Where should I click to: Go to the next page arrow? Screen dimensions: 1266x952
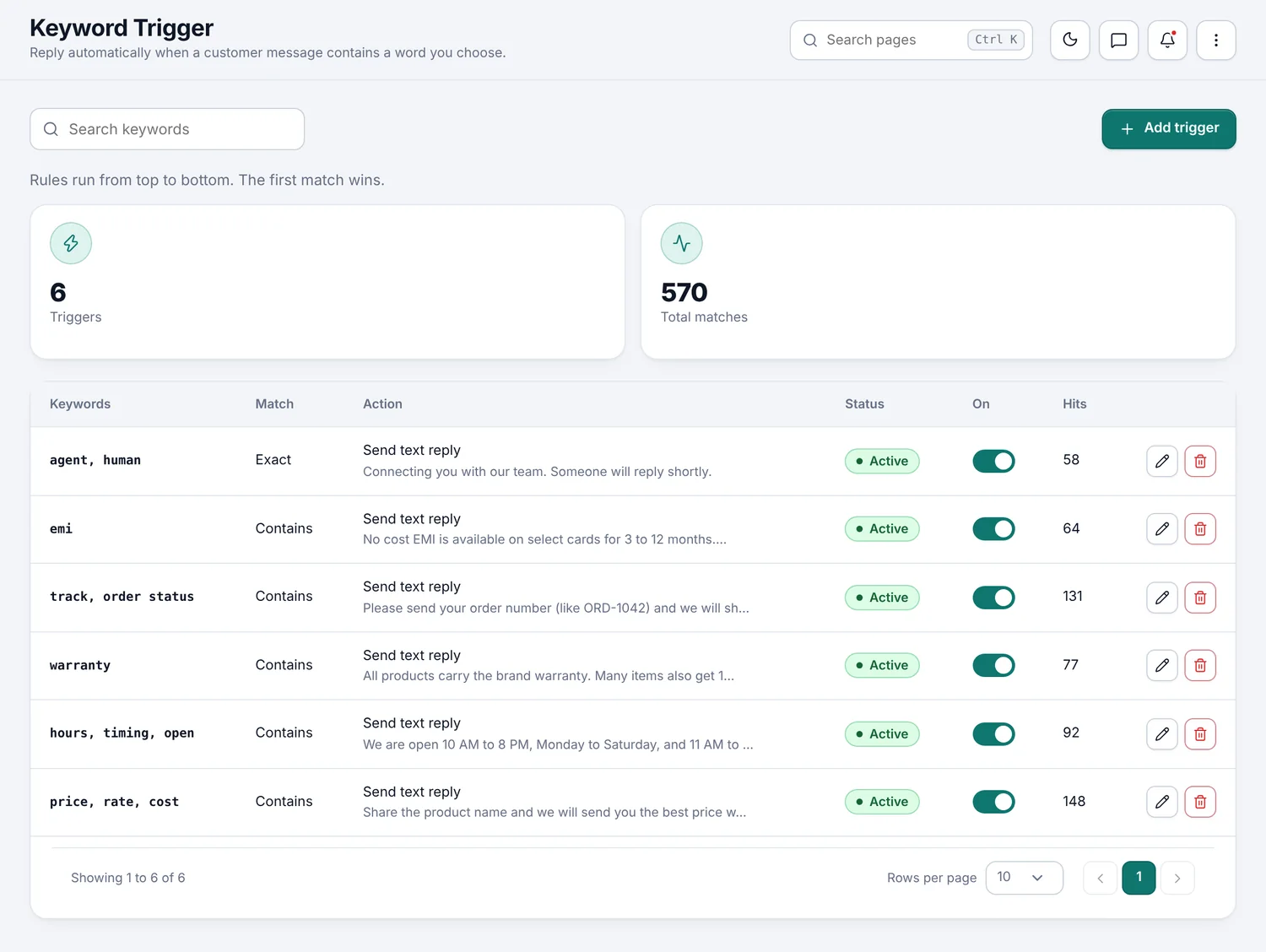click(1177, 879)
